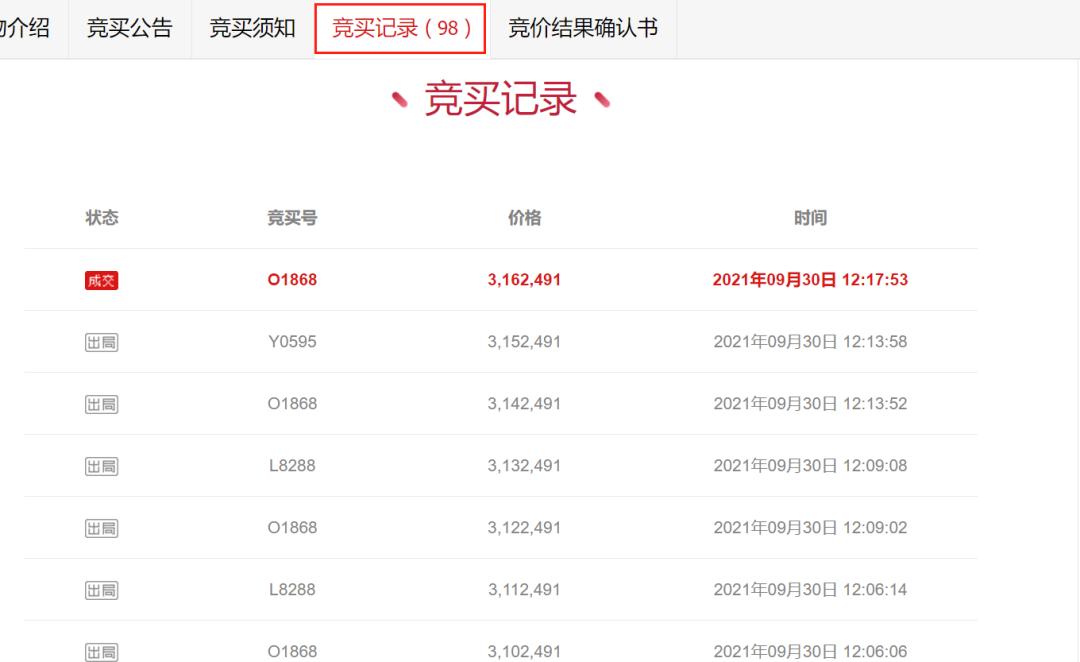Click the 出局 badge next to L8288 row
The width and height of the screenshot is (1080, 662).
click(x=99, y=465)
